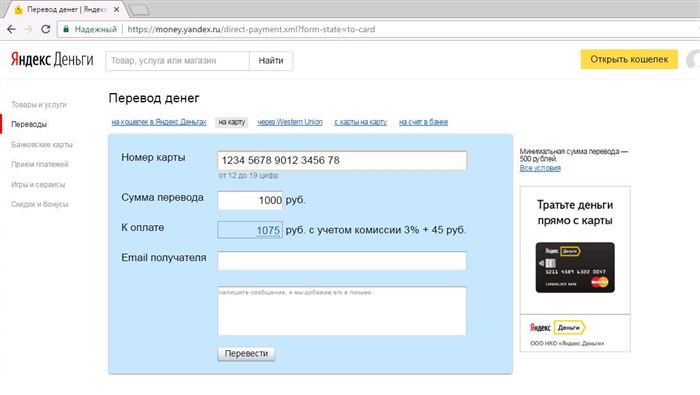Click the Номер карты input field
Viewport: 700px width, 395px height.
(342, 161)
